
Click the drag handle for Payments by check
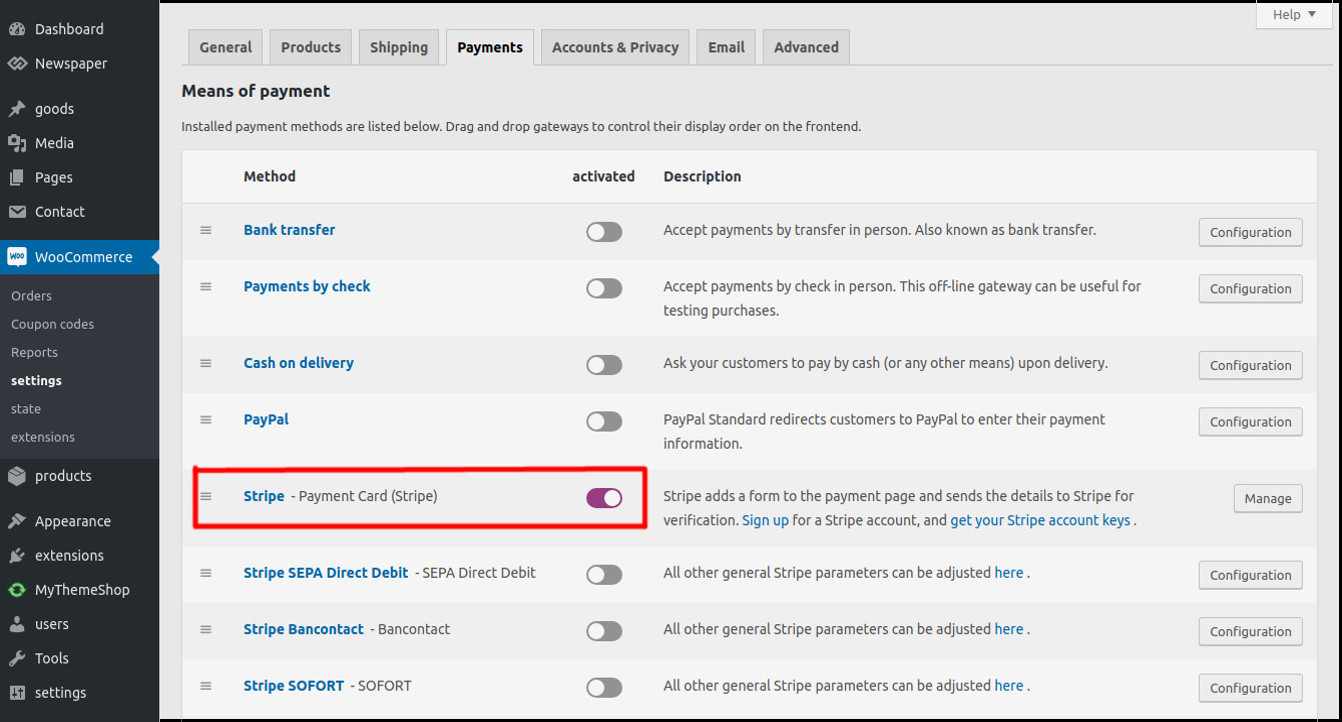[x=206, y=287]
